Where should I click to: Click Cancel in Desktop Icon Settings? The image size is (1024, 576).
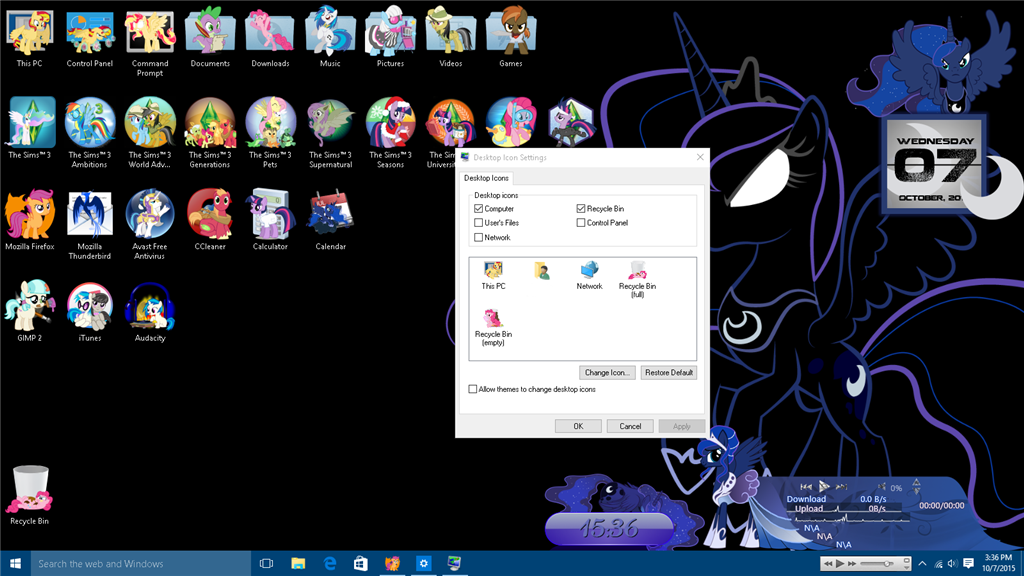[630, 426]
